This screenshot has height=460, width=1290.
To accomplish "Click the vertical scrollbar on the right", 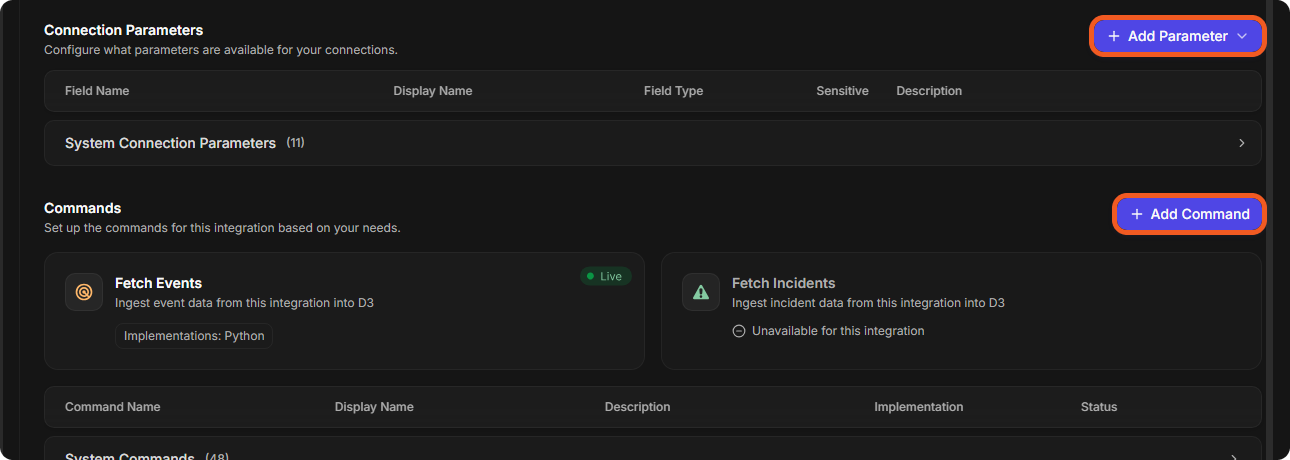I will tap(1270, 230).
